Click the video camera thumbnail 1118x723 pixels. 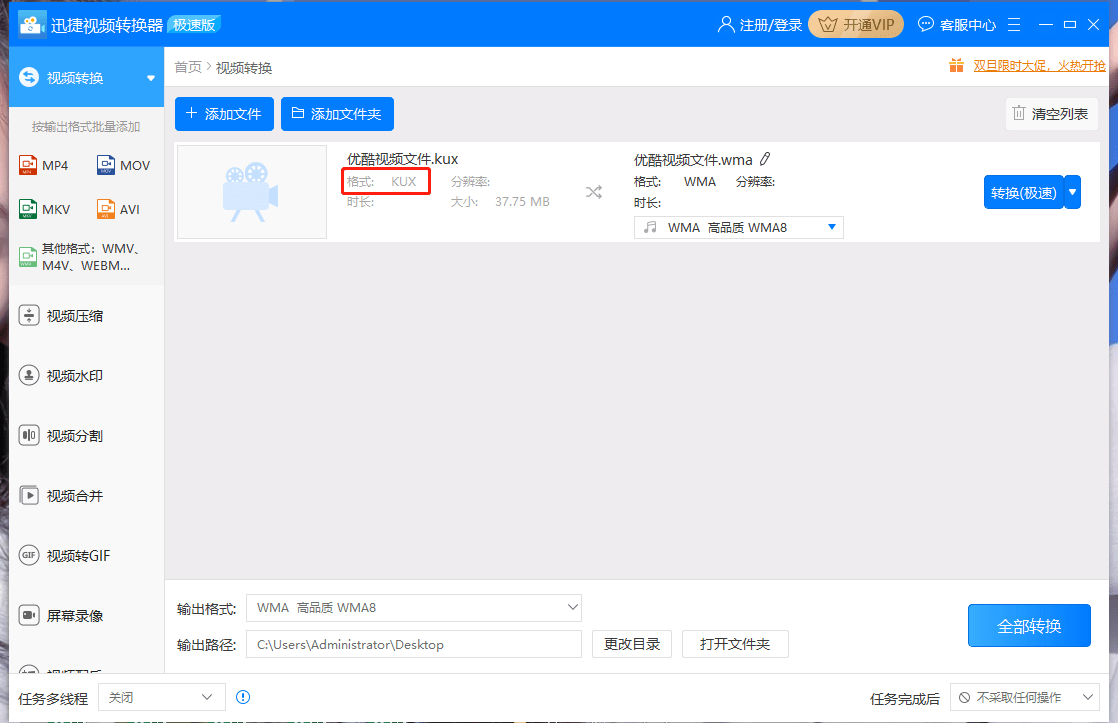pyautogui.click(x=252, y=192)
